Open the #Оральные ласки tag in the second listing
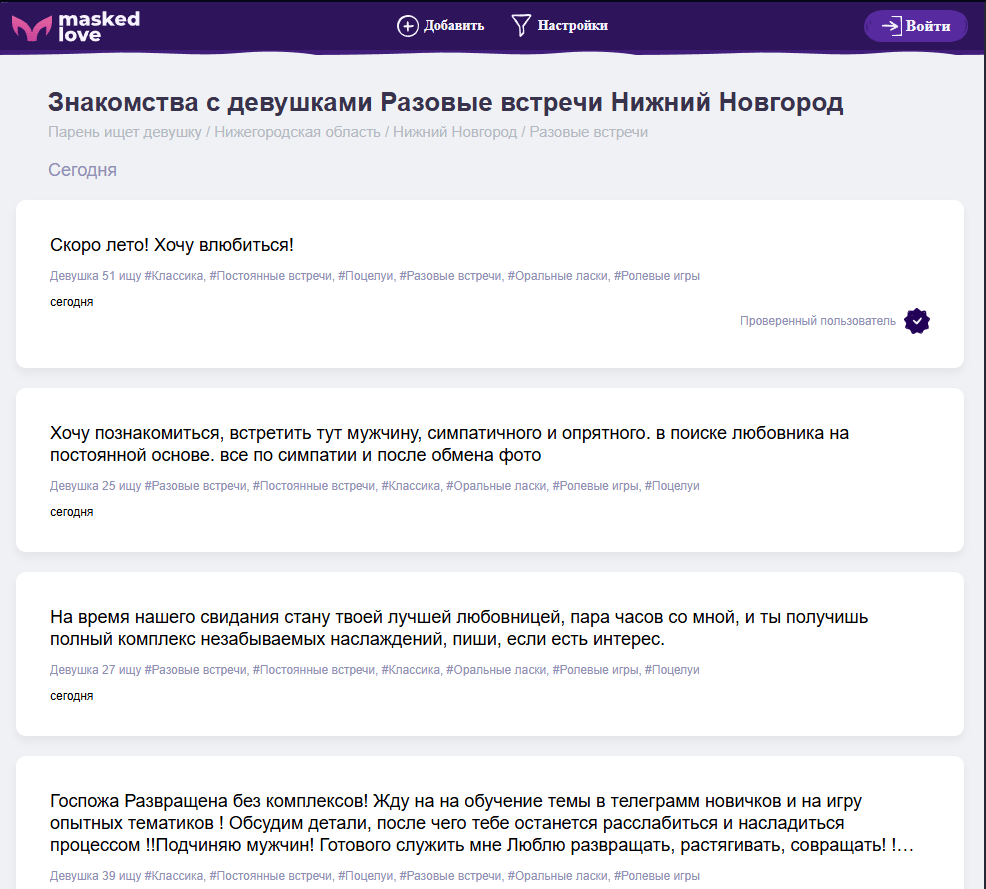Image resolution: width=986 pixels, height=889 pixels. (x=498, y=485)
